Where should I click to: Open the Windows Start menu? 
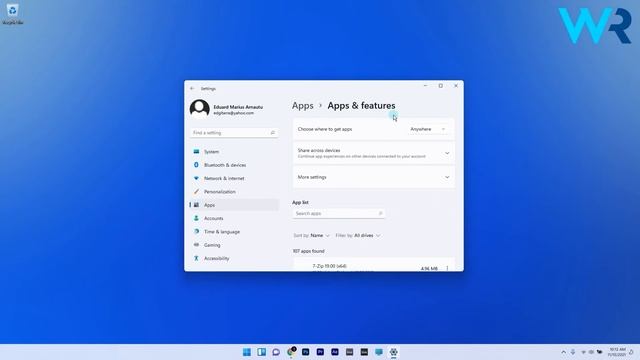click(247, 352)
